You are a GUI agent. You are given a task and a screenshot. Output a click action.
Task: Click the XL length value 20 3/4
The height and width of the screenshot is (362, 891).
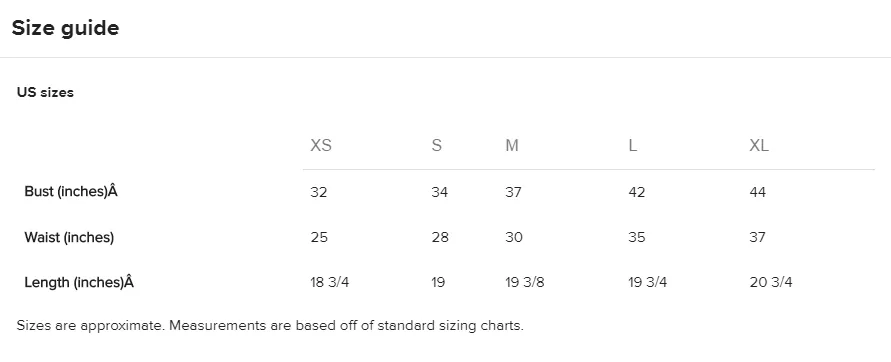pos(771,282)
